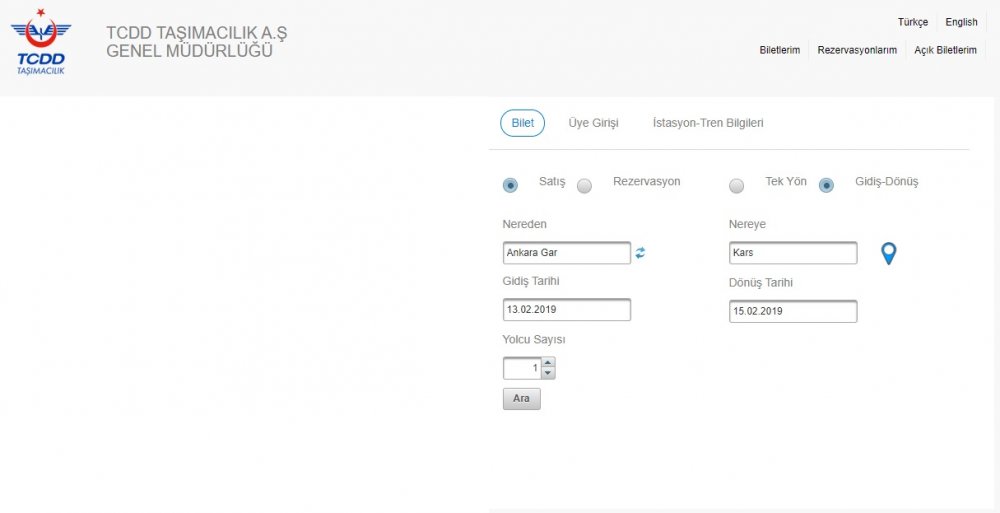Open the Bilet tab
Viewport: 1000px width, 513px height.
[x=522, y=123]
